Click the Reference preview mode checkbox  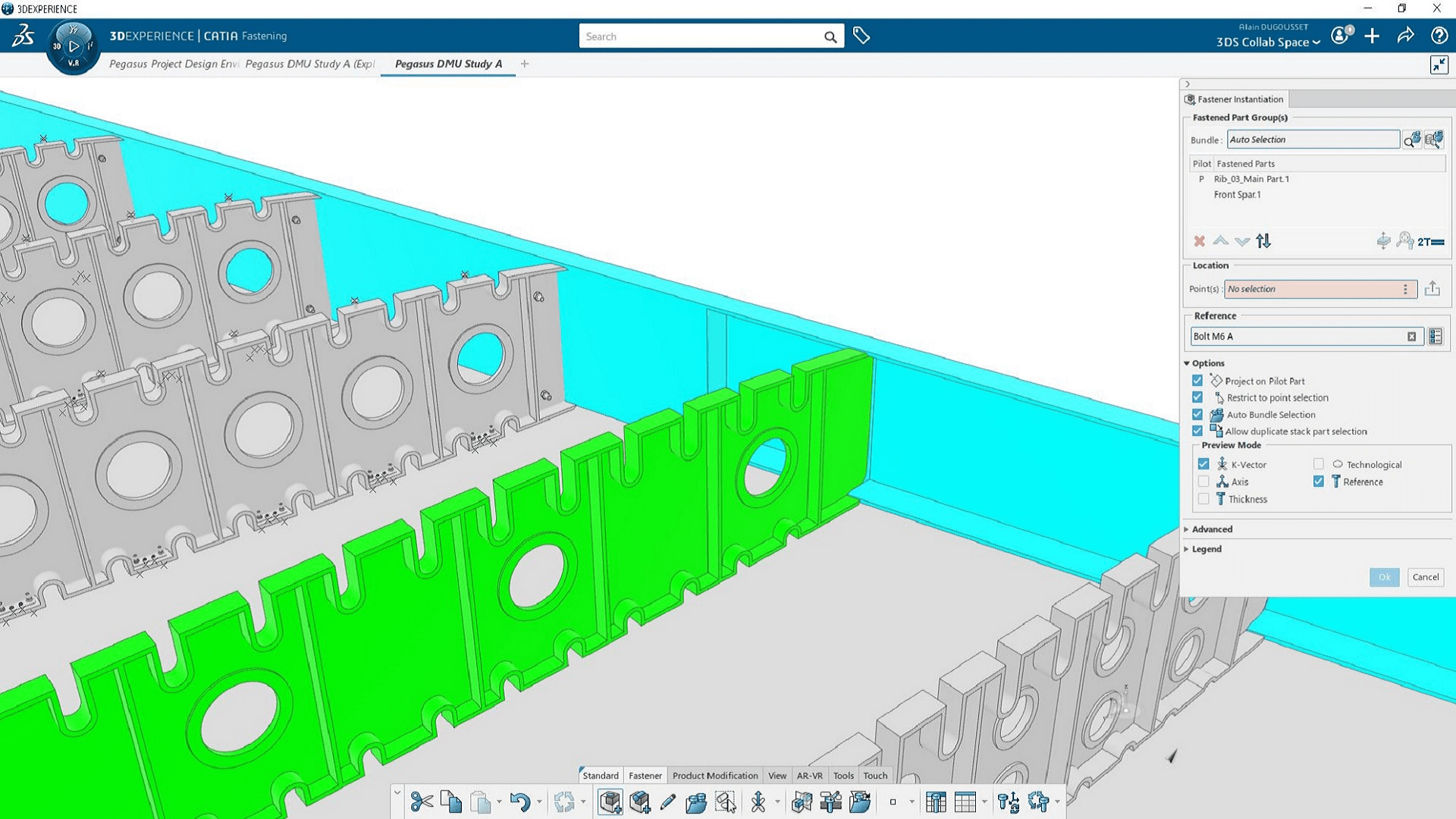pyautogui.click(x=1320, y=482)
